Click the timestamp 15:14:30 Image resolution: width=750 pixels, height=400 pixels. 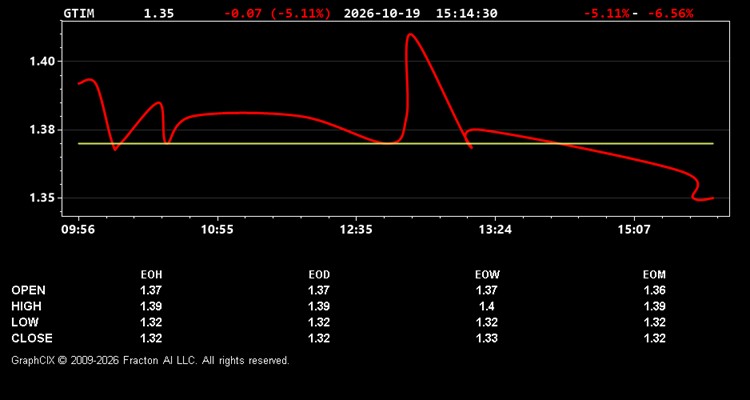point(466,13)
